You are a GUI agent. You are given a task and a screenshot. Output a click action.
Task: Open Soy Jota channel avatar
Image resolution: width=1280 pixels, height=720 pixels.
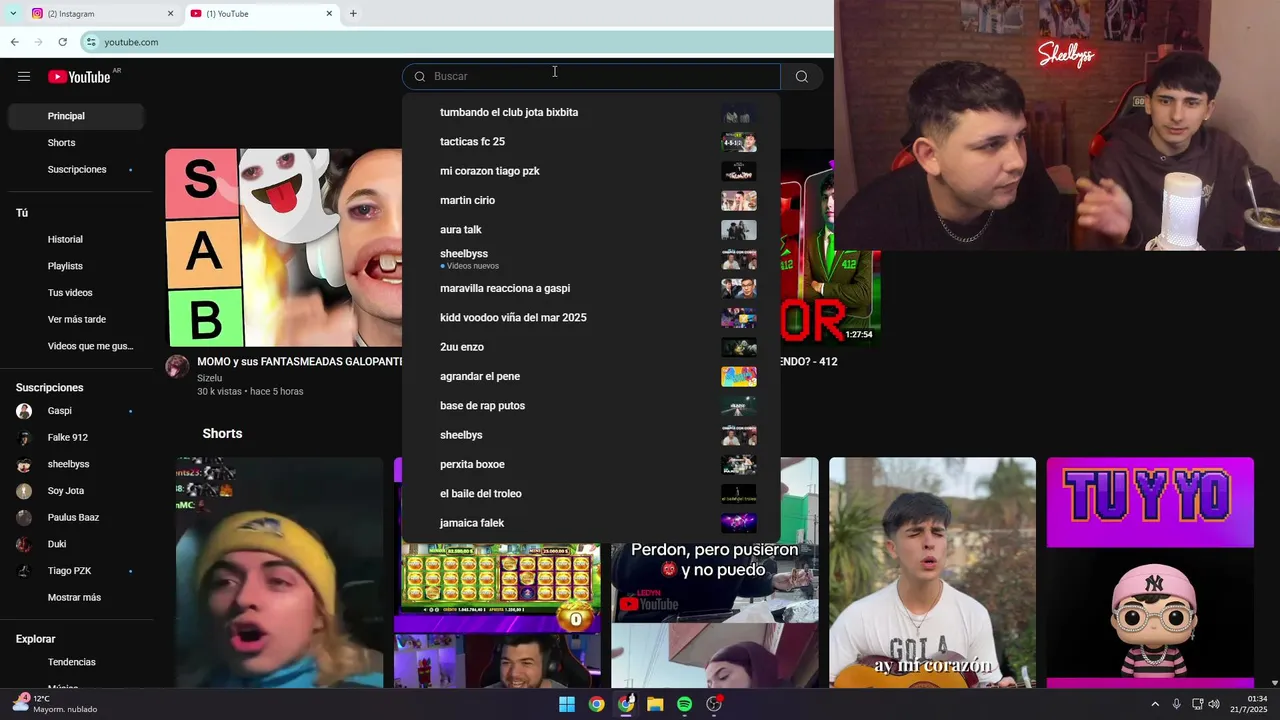click(24, 491)
